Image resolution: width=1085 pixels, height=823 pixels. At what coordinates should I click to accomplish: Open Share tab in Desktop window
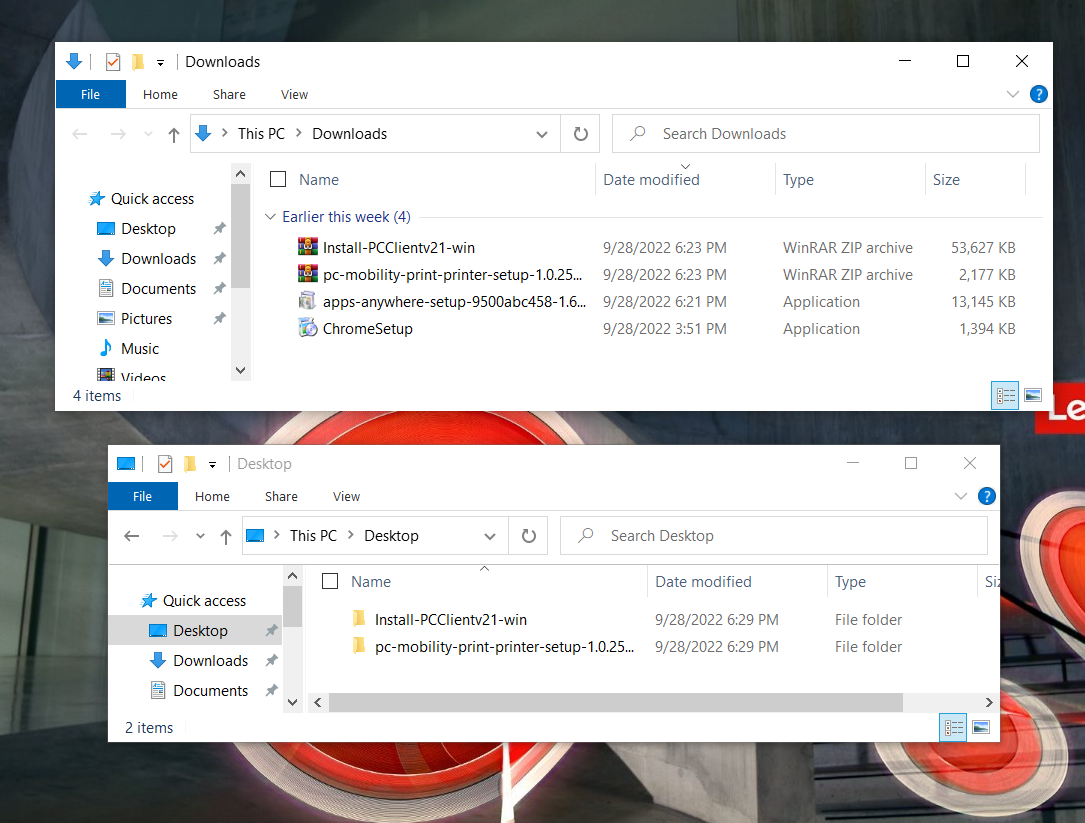[x=281, y=496]
